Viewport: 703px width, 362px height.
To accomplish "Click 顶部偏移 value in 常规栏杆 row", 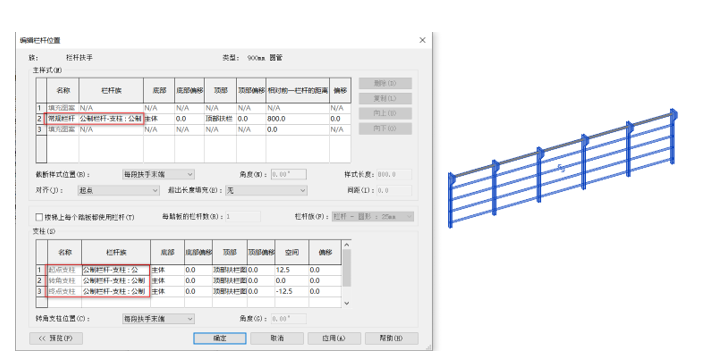I will pos(251,119).
